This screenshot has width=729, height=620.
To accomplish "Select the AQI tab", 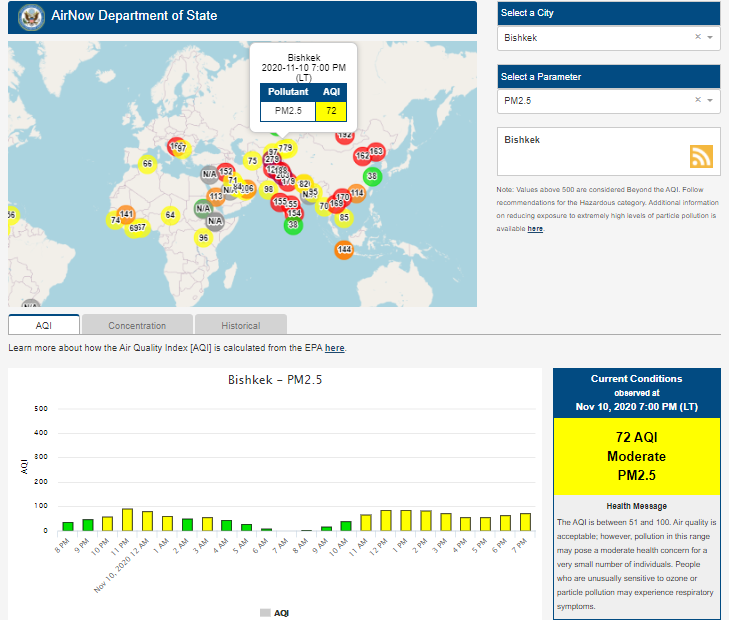I will 43,325.
